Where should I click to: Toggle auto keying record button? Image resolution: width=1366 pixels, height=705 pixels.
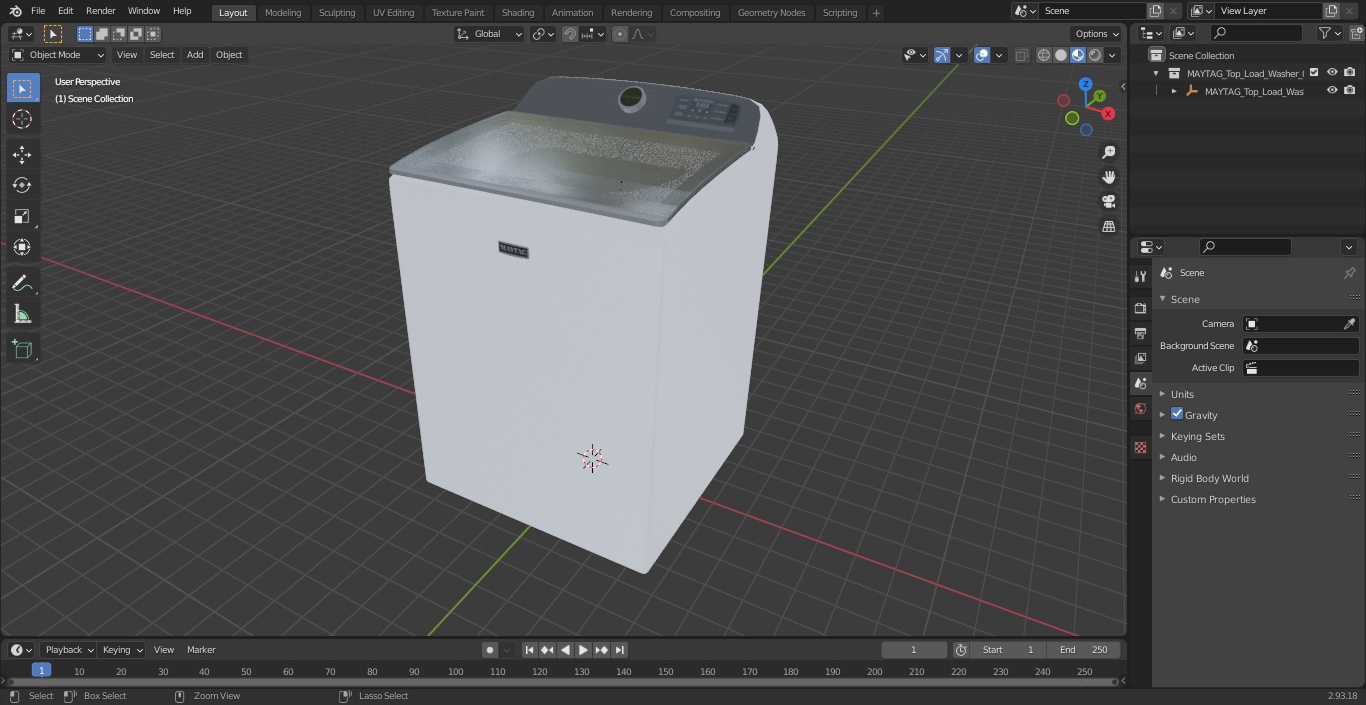(x=490, y=650)
